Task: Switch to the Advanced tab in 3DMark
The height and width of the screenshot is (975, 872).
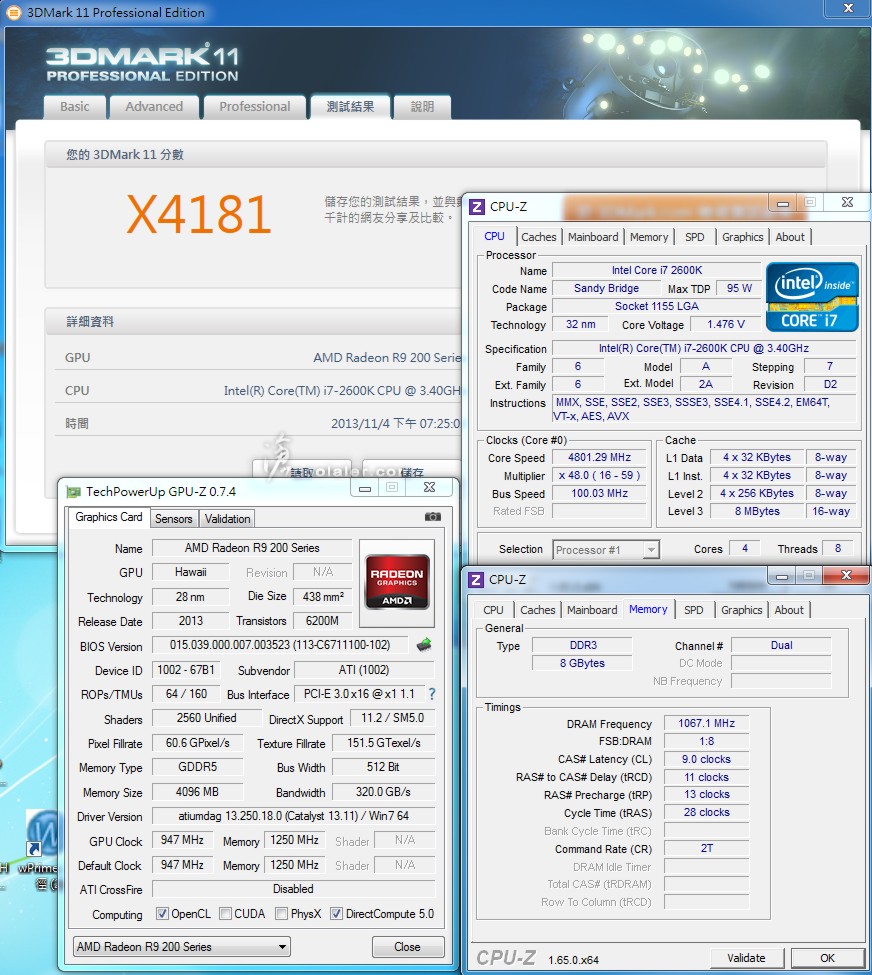Action: coord(154,107)
